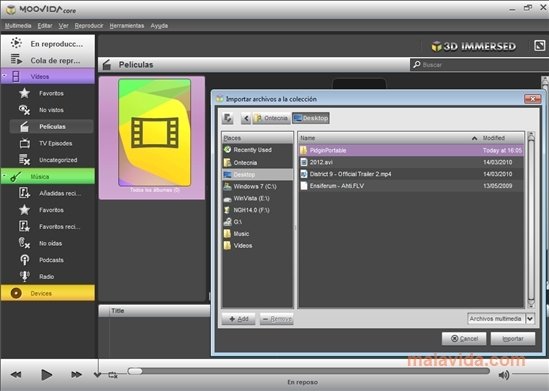Click the type-a-file-name pencil icon
The height and width of the screenshot is (391, 549).
(228, 118)
